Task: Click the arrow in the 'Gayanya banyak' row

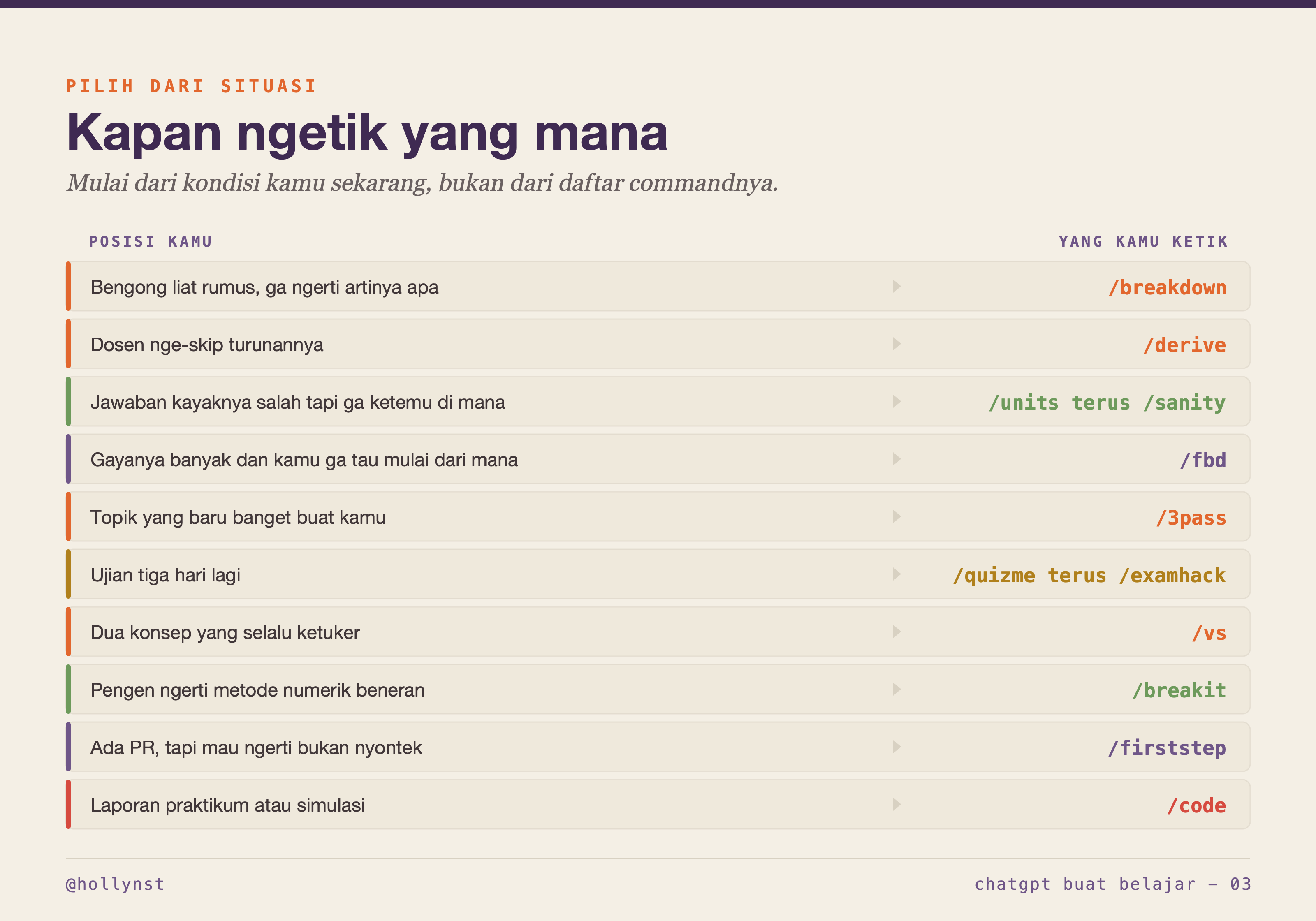Action: (x=897, y=459)
